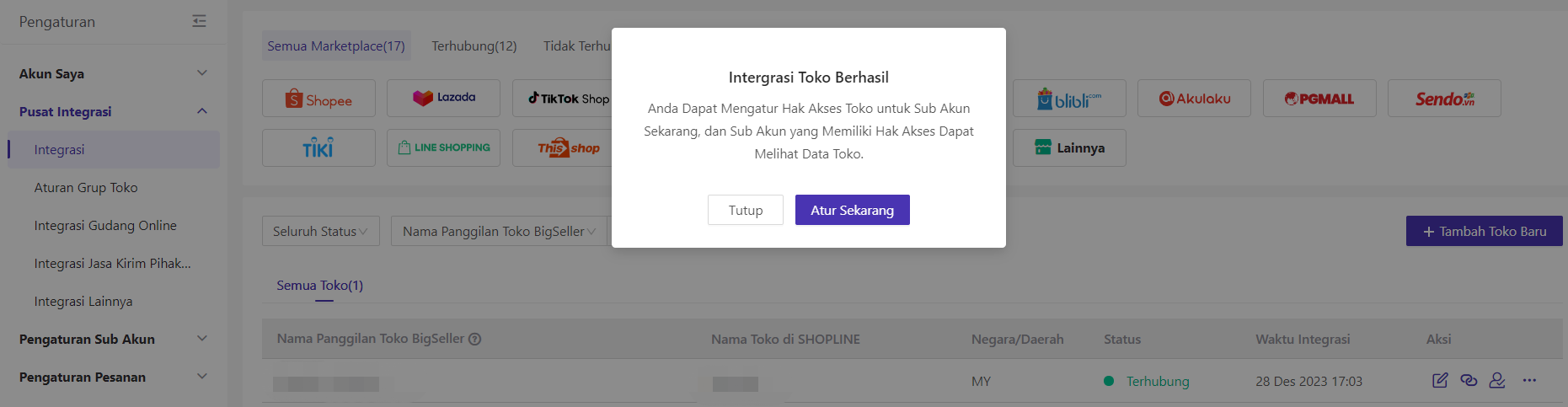Switch to the Terhubung(12) tab
Screen dimensions: 1568x407
coord(474,46)
